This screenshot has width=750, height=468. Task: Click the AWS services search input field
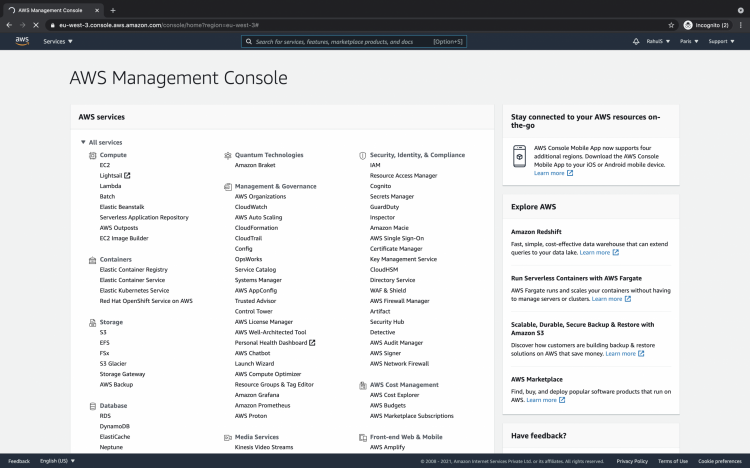(354, 42)
